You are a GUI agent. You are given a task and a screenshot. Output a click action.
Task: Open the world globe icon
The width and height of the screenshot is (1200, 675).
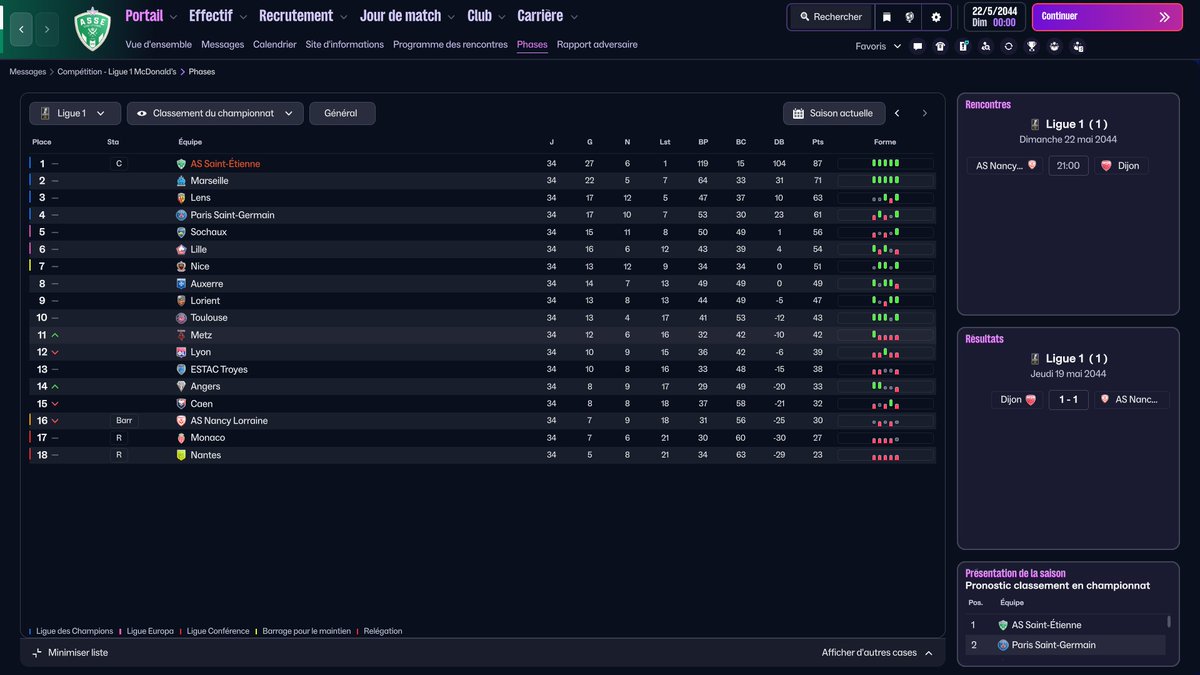tap(910, 17)
